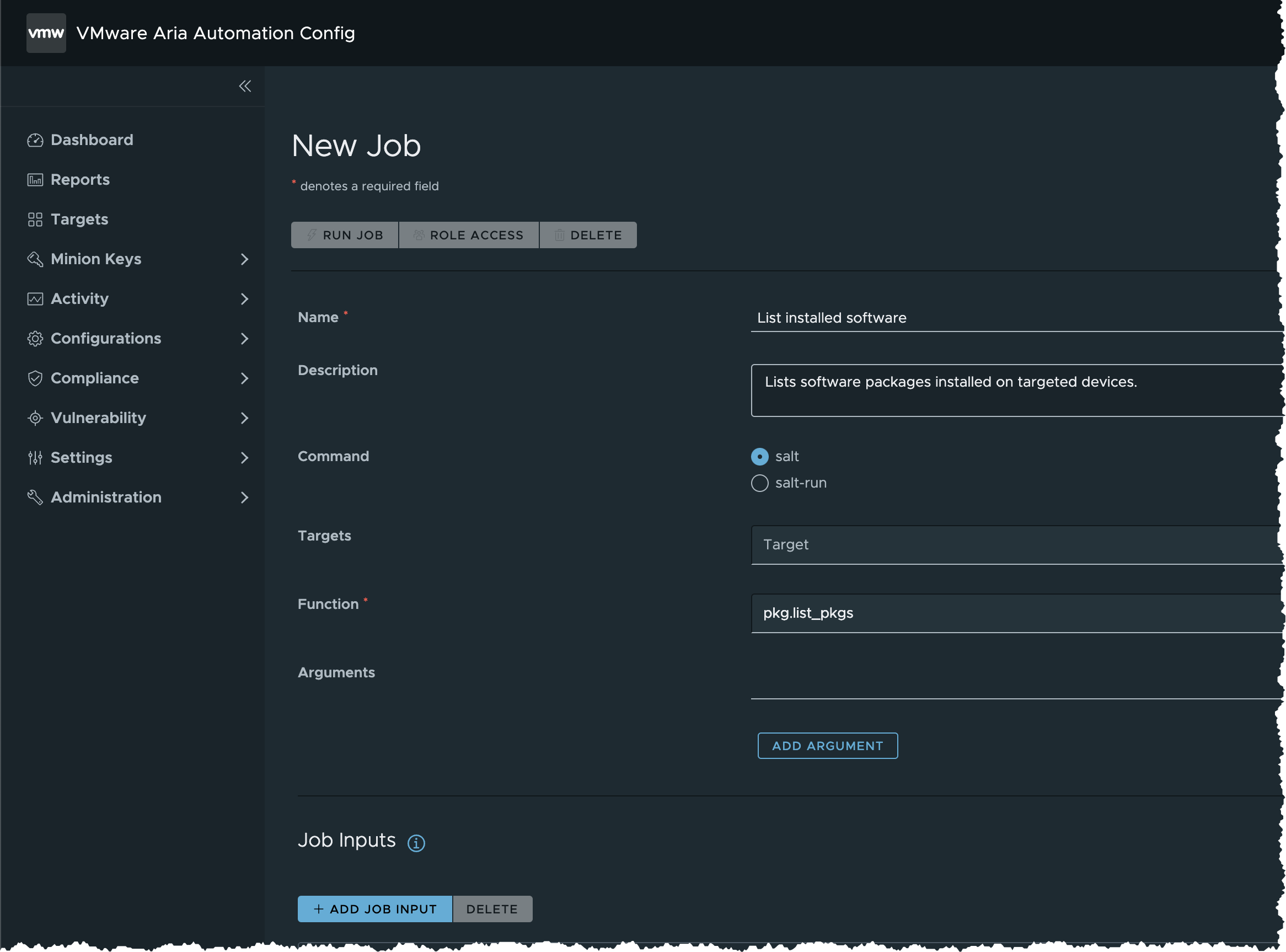
Task: Open Dashboard in the sidebar
Action: click(x=92, y=140)
